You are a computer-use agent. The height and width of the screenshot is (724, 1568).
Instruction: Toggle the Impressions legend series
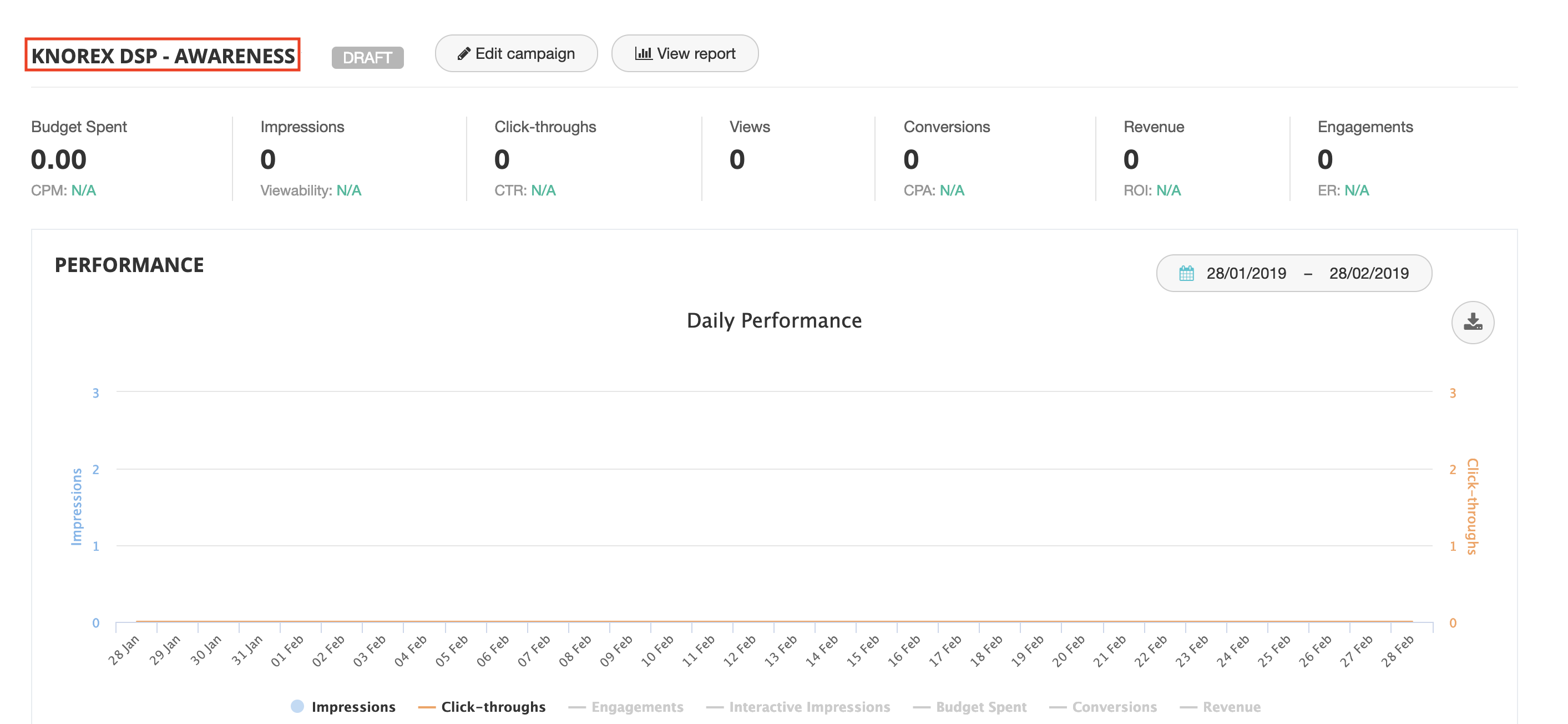(x=343, y=706)
